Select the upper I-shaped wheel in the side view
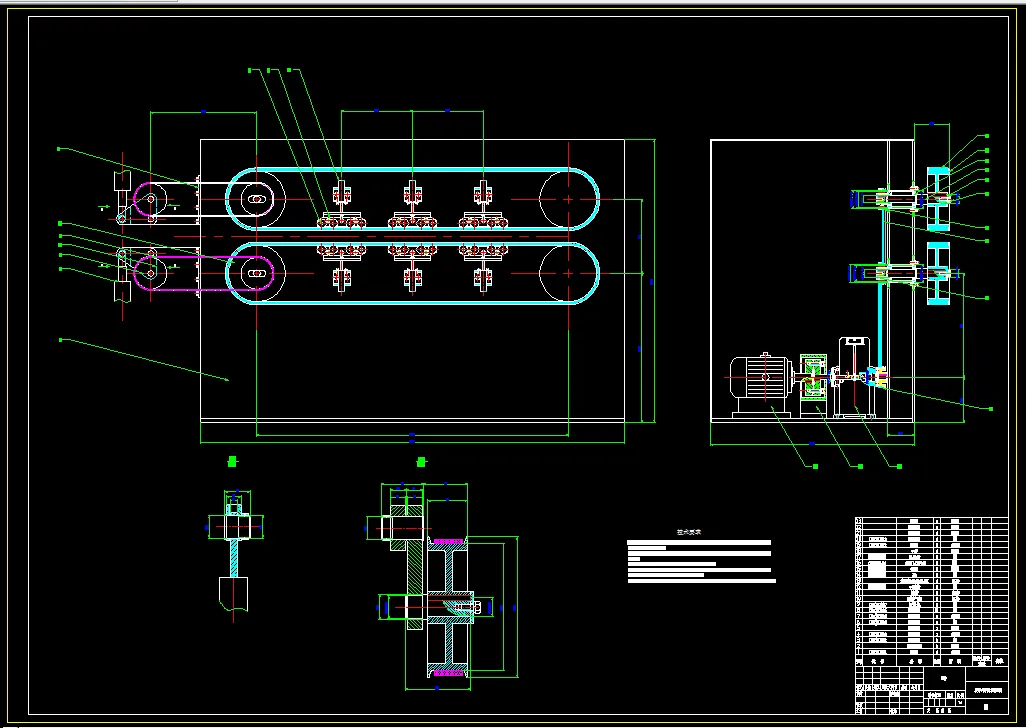The height and width of the screenshot is (728, 1026). (938, 199)
